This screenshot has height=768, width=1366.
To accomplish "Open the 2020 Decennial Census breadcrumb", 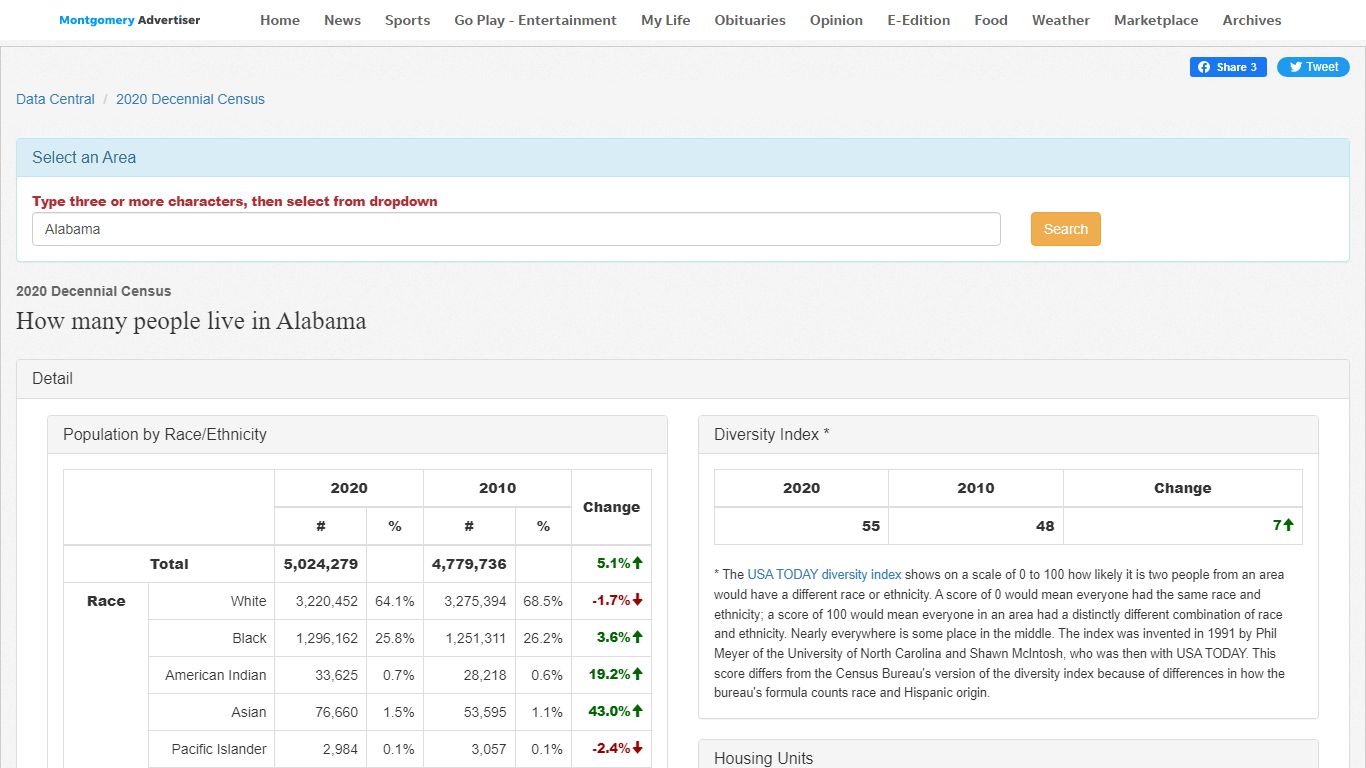I will click(x=190, y=99).
